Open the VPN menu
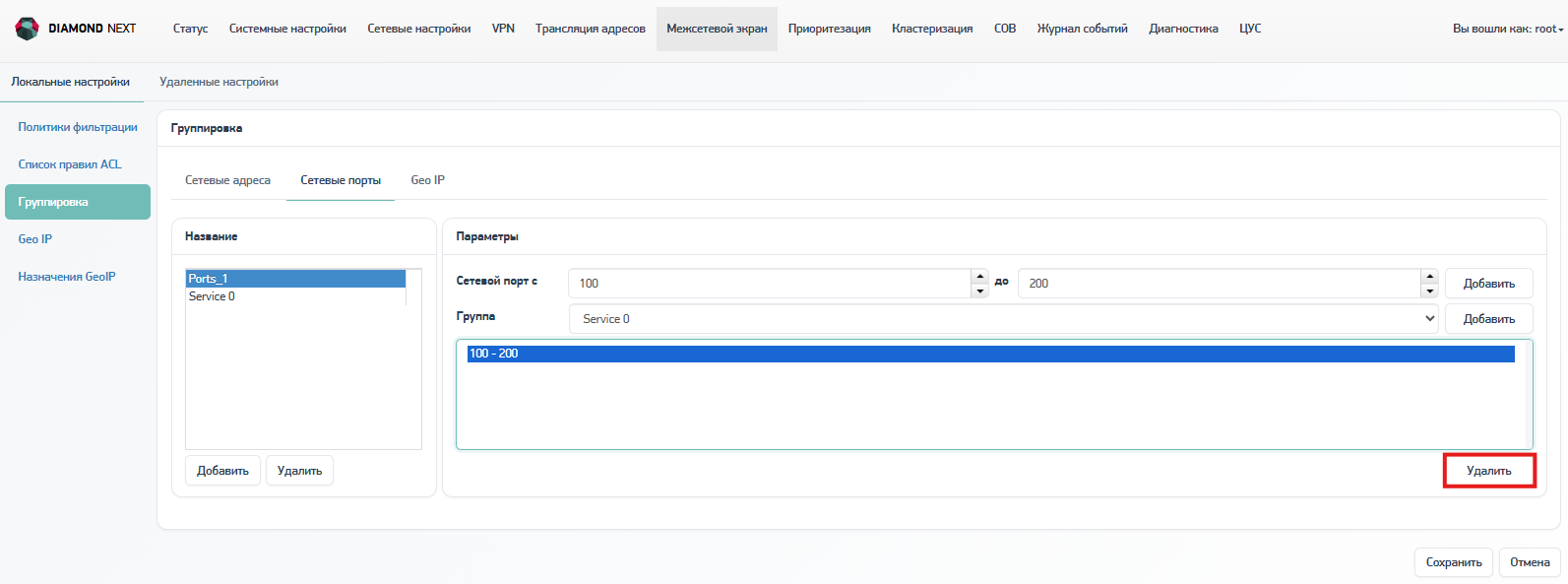This screenshot has height=584, width=1568. click(x=503, y=29)
